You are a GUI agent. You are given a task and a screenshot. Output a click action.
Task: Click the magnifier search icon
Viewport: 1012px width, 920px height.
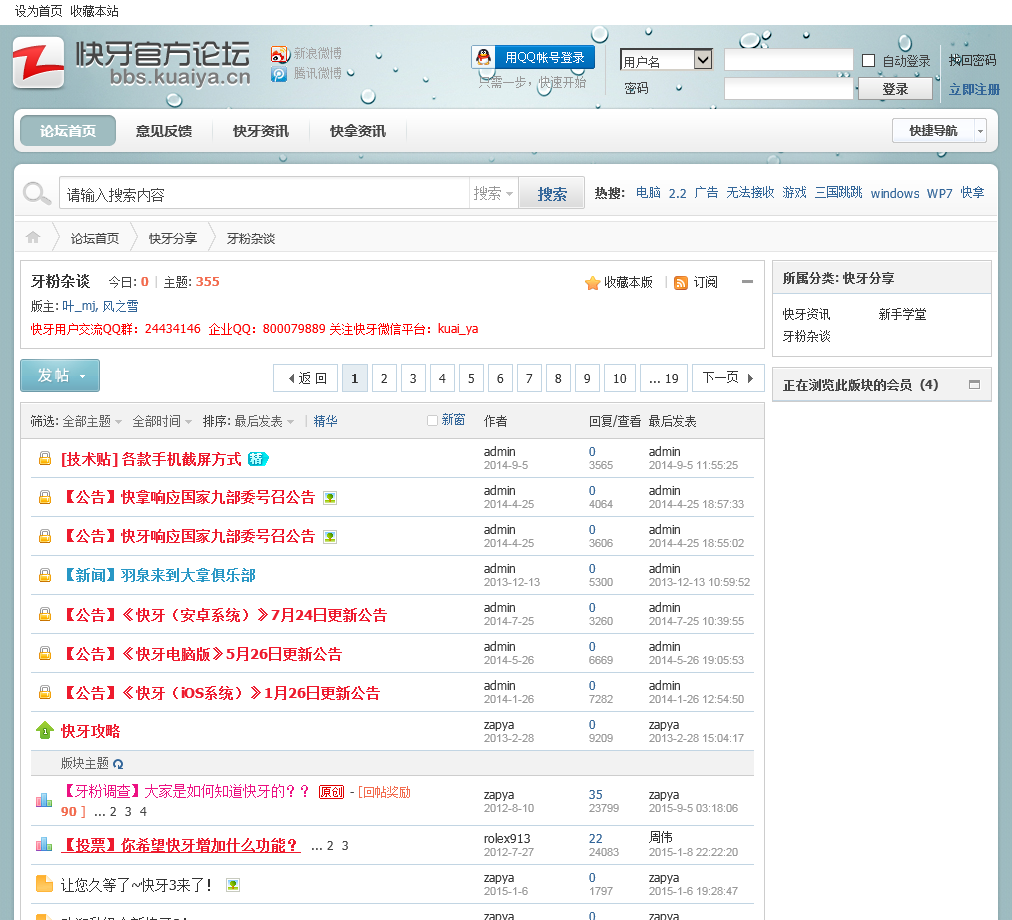(37, 194)
